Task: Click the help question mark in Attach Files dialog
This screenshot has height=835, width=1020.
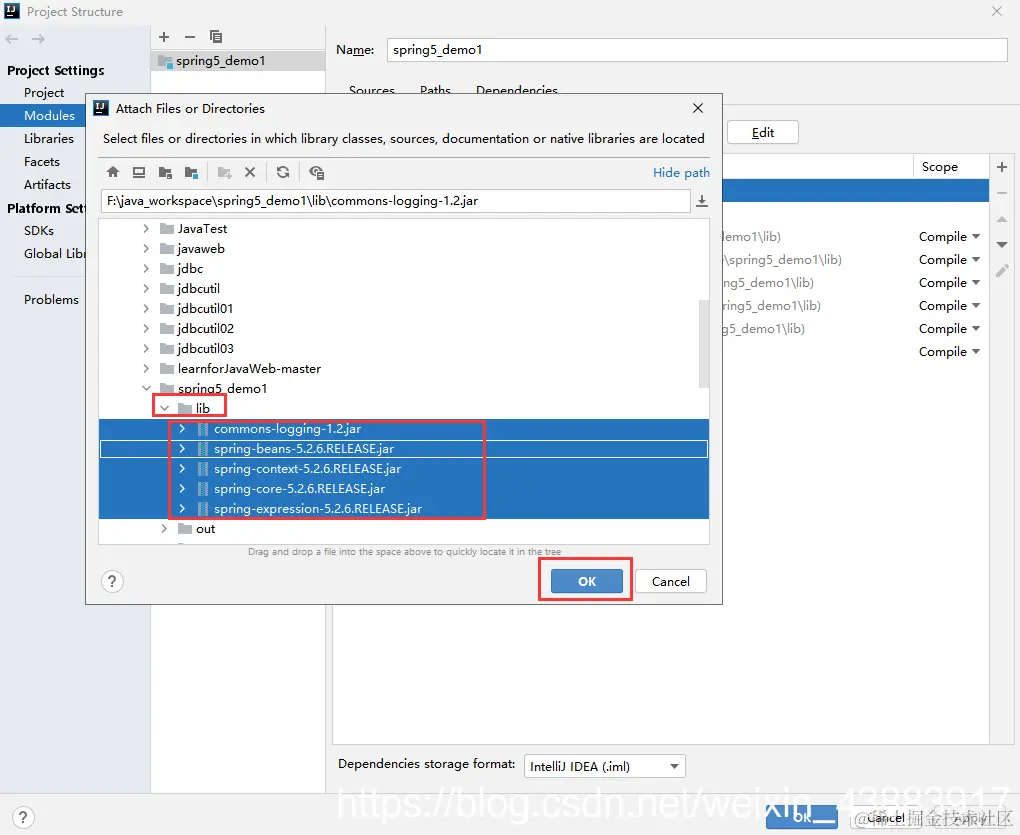Action: pyautogui.click(x=112, y=581)
